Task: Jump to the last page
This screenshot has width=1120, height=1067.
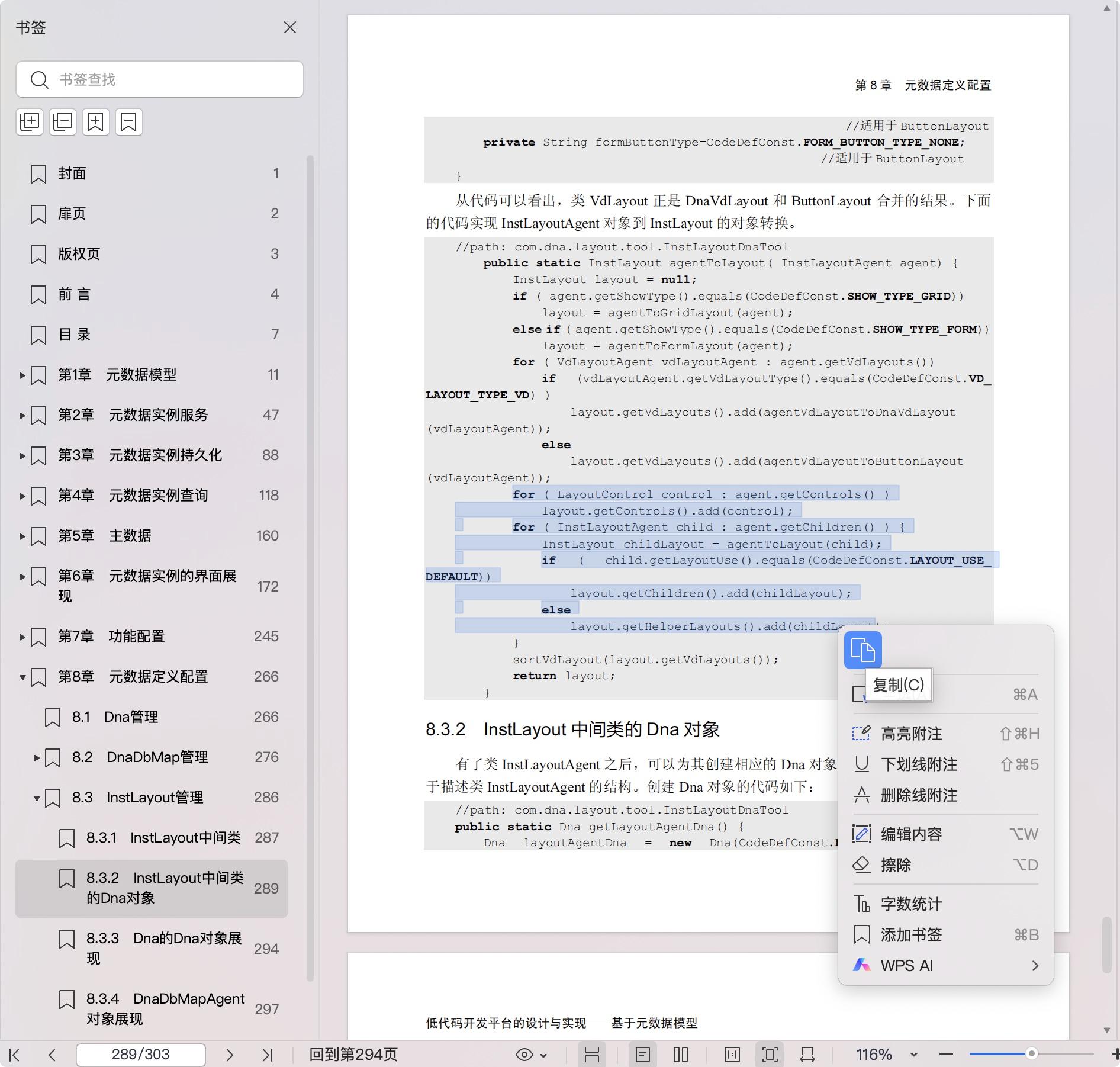Action: pos(268,1055)
